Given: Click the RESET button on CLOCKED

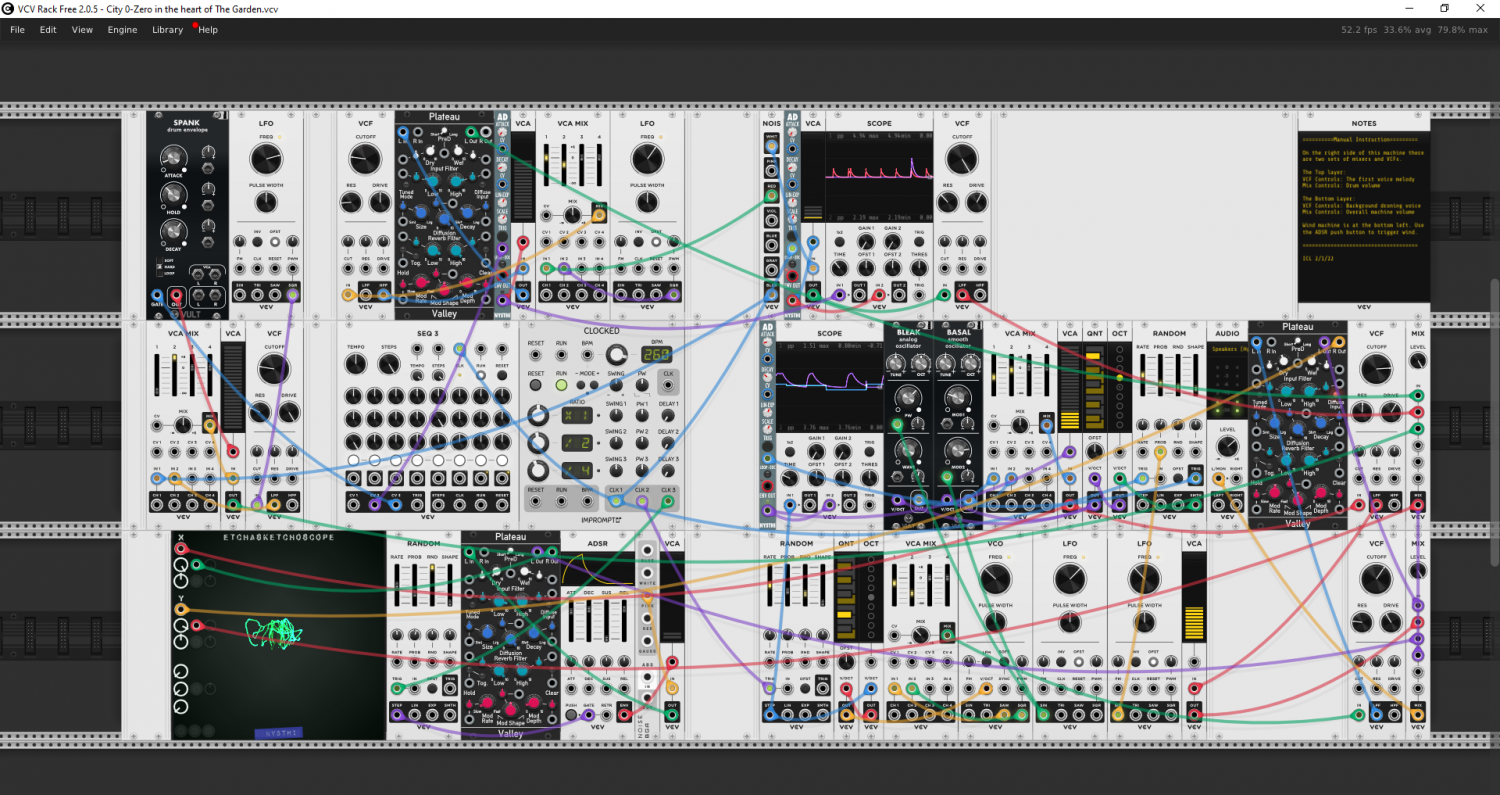Looking at the screenshot, I should pos(536,385).
